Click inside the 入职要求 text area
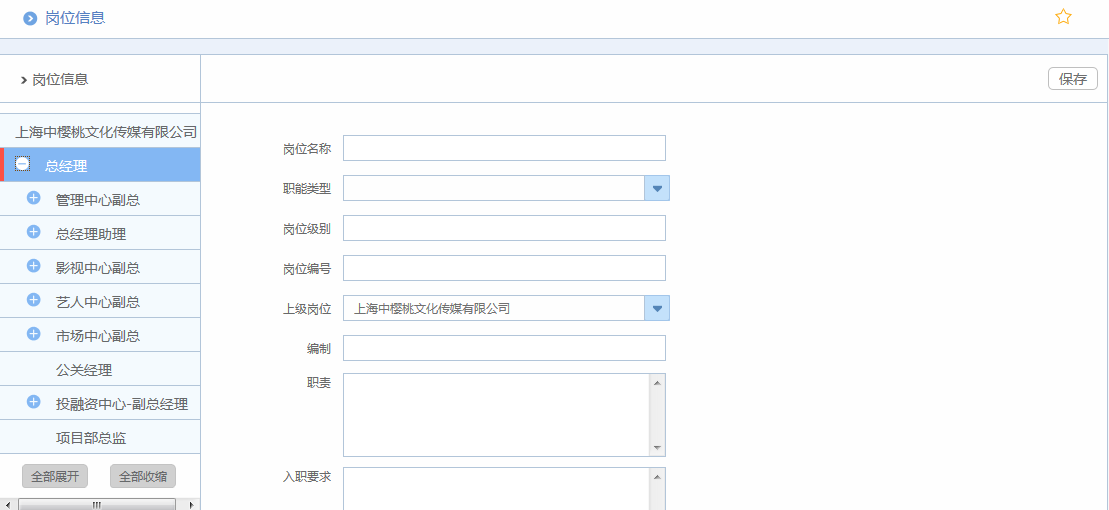This screenshot has height=510, width=1109. (497, 488)
